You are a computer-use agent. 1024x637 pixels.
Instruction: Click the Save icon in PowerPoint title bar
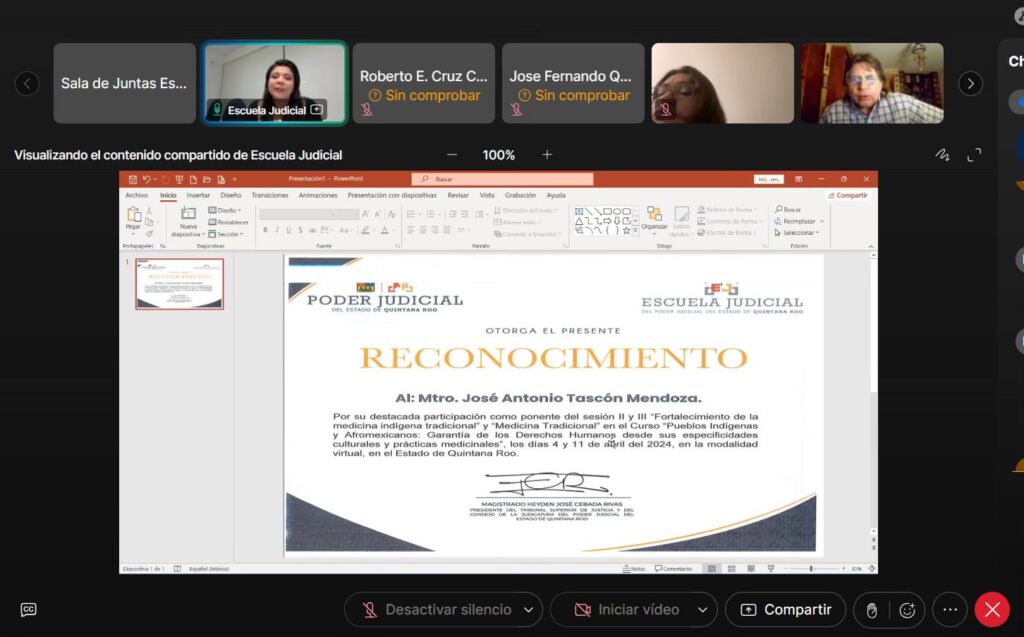[133, 179]
